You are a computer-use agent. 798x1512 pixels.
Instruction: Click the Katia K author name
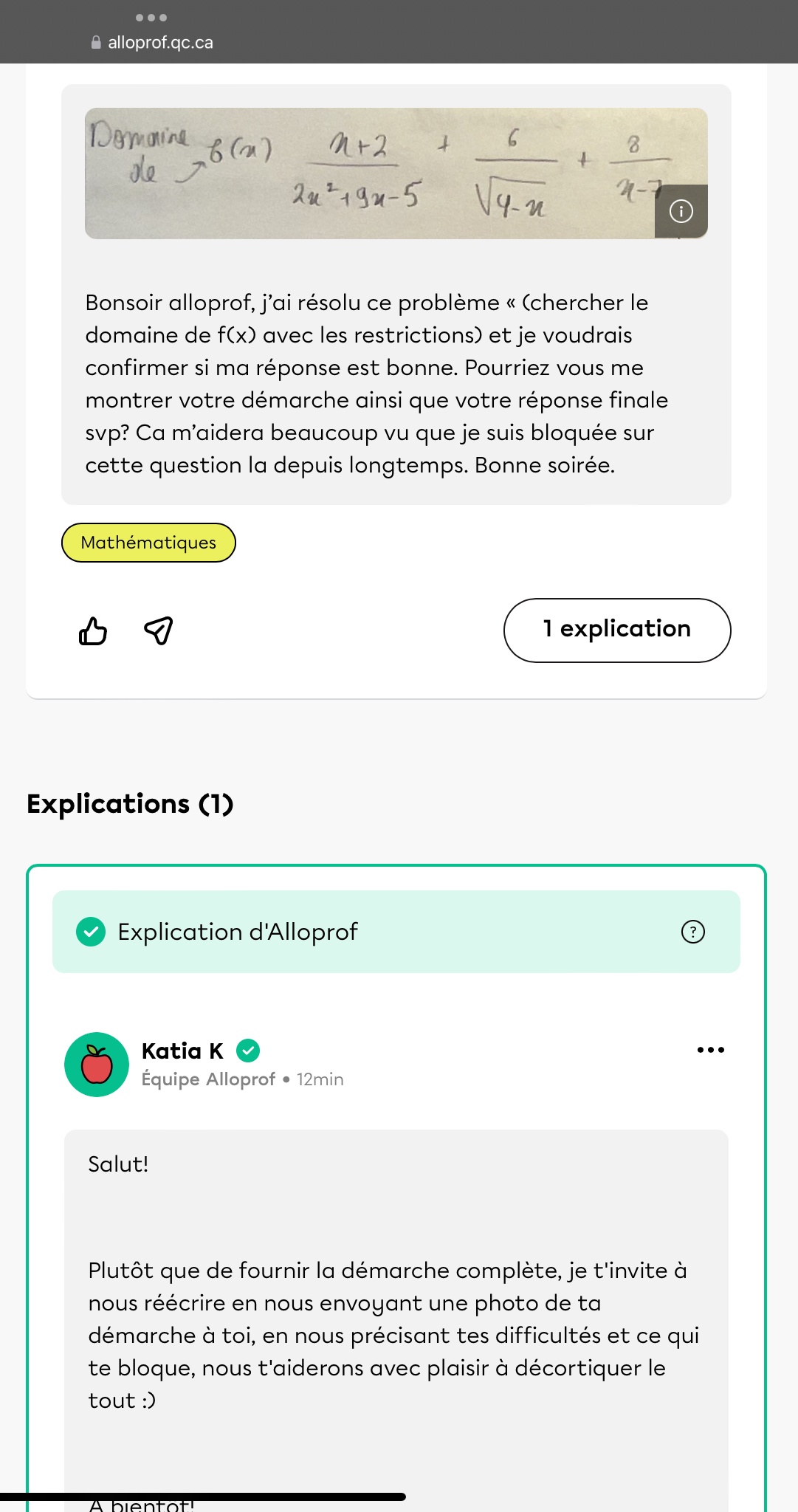182,1050
